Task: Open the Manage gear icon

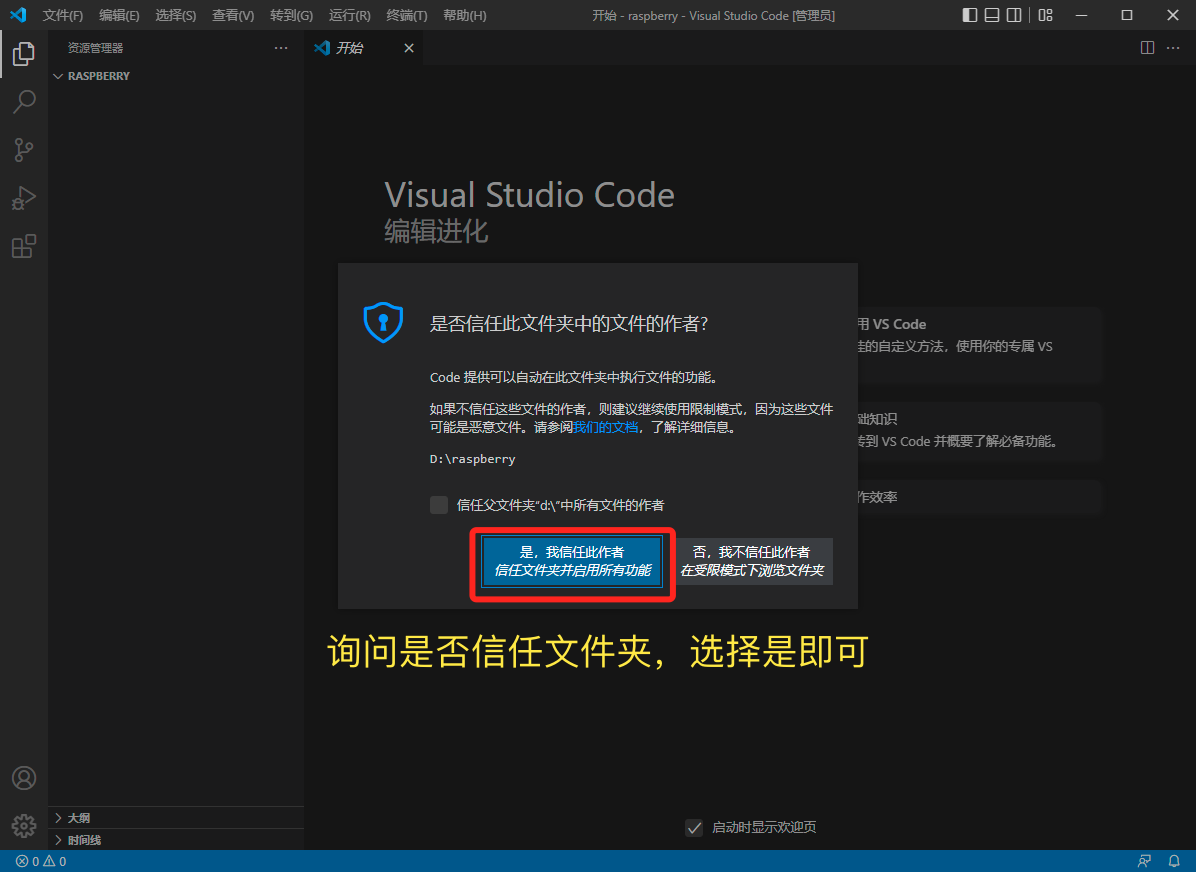Action: [24, 825]
